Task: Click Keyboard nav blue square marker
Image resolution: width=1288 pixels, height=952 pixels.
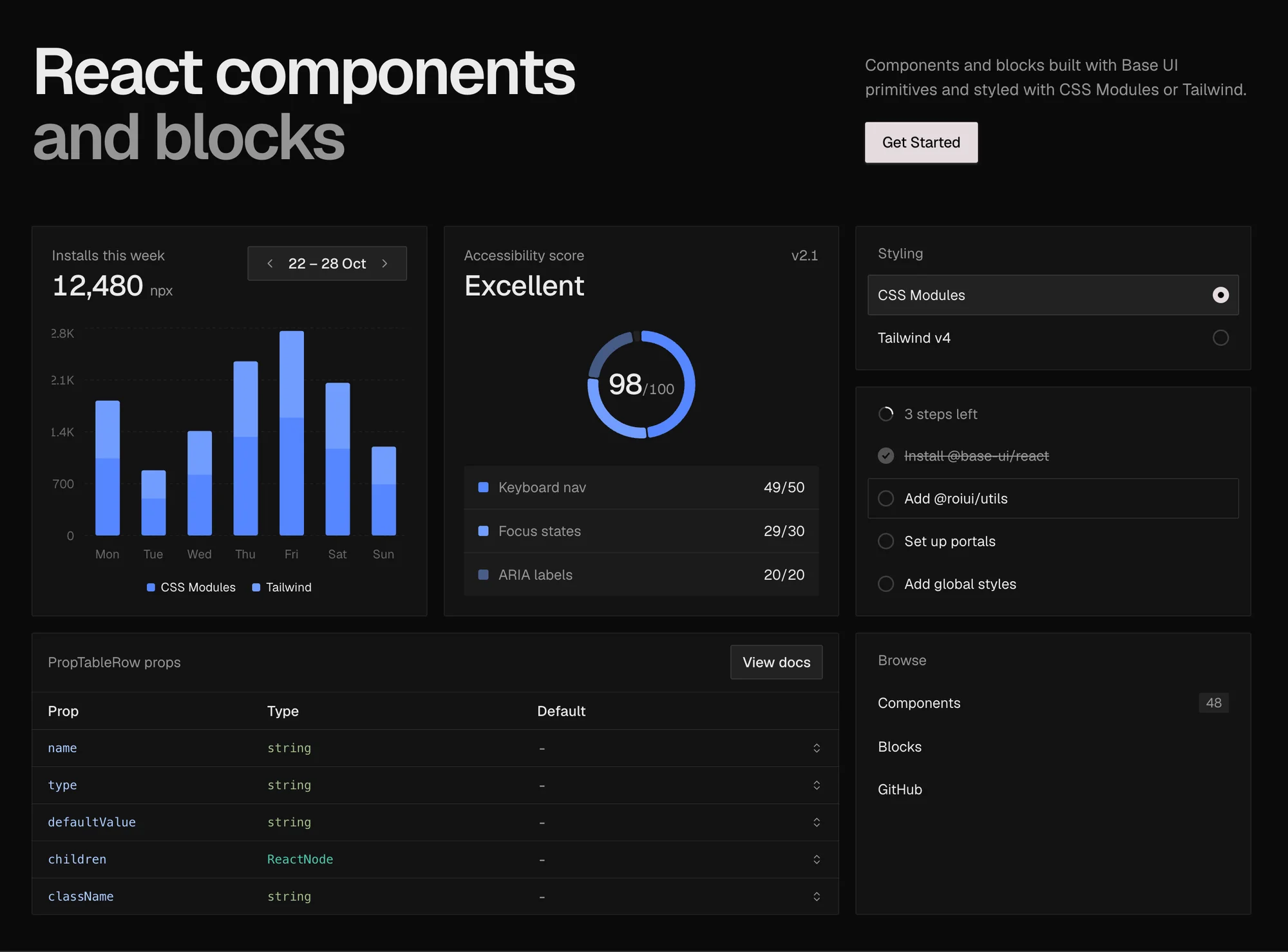Action: [483, 487]
